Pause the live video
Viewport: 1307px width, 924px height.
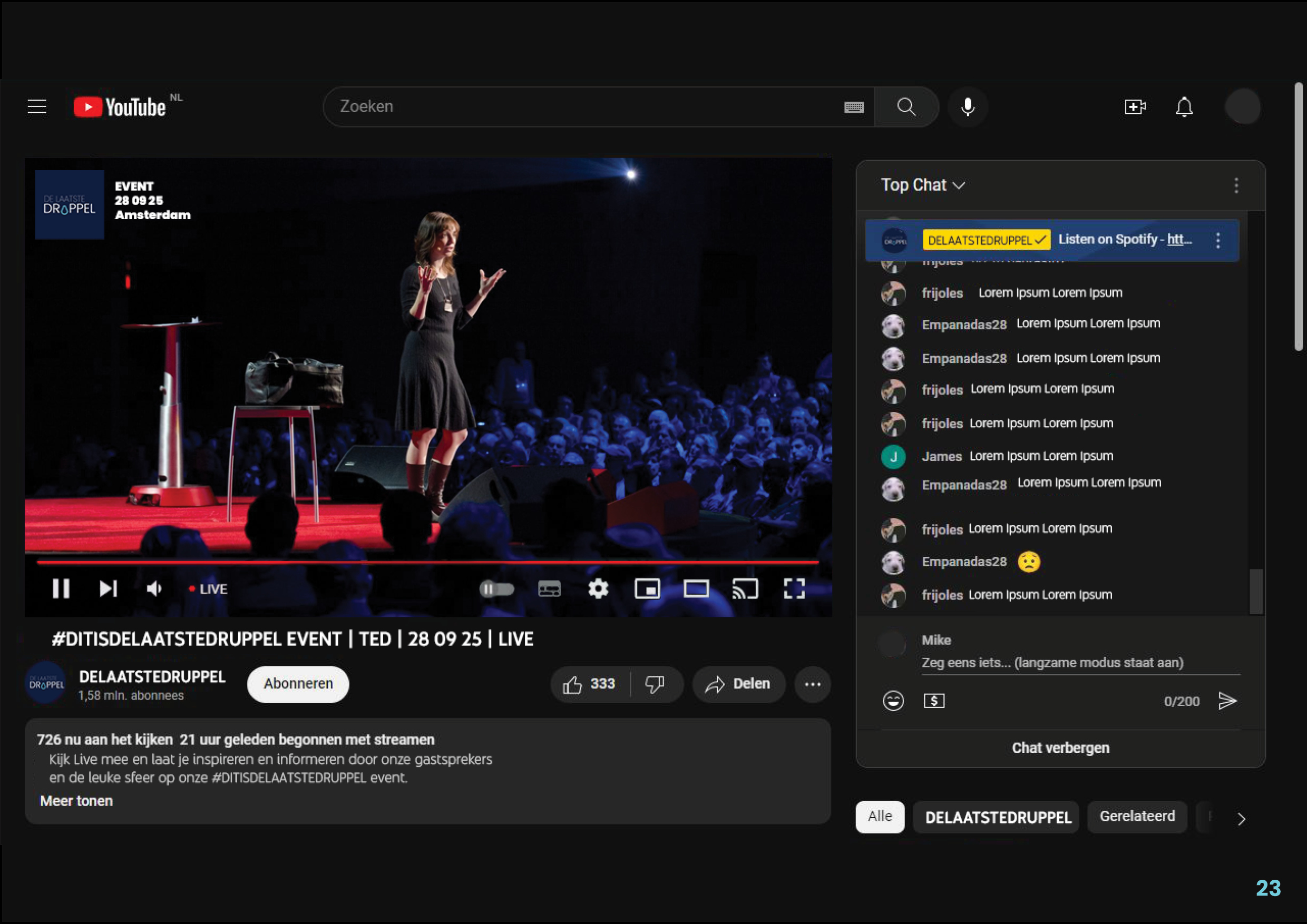[61, 588]
